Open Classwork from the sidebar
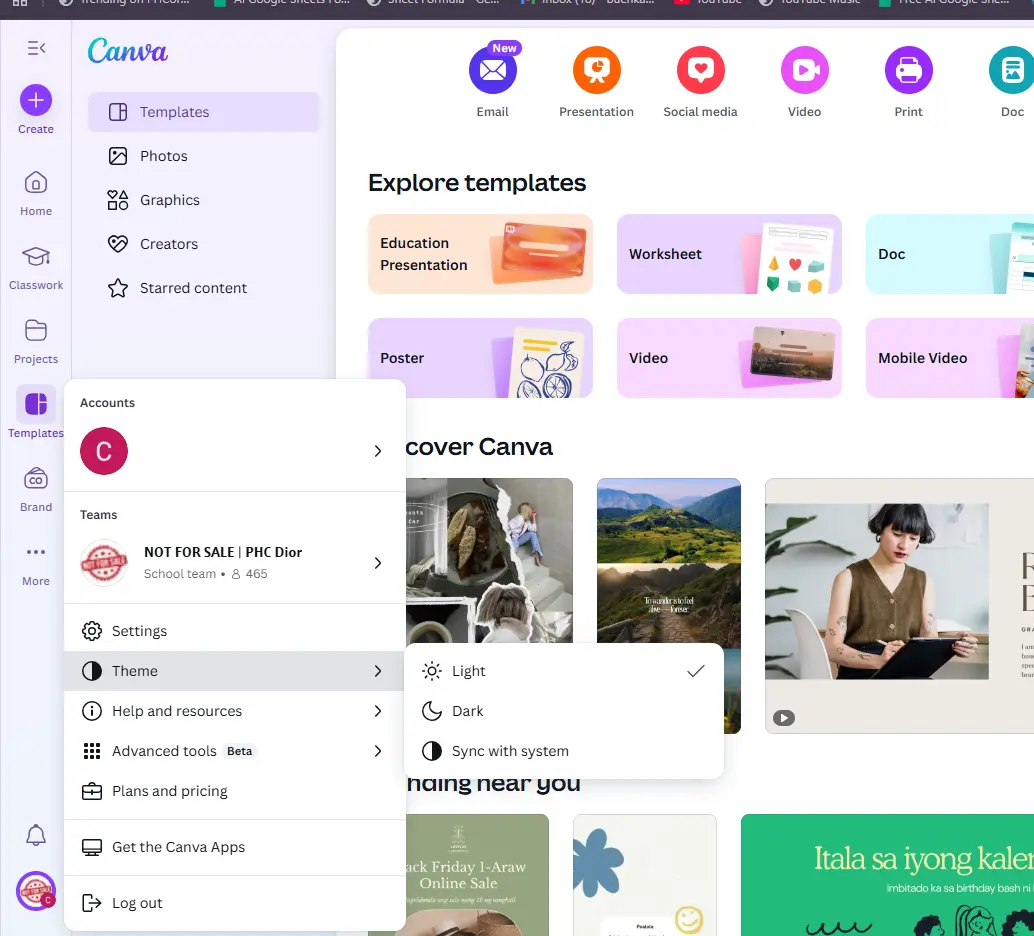1034x936 pixels. [36, 267]
